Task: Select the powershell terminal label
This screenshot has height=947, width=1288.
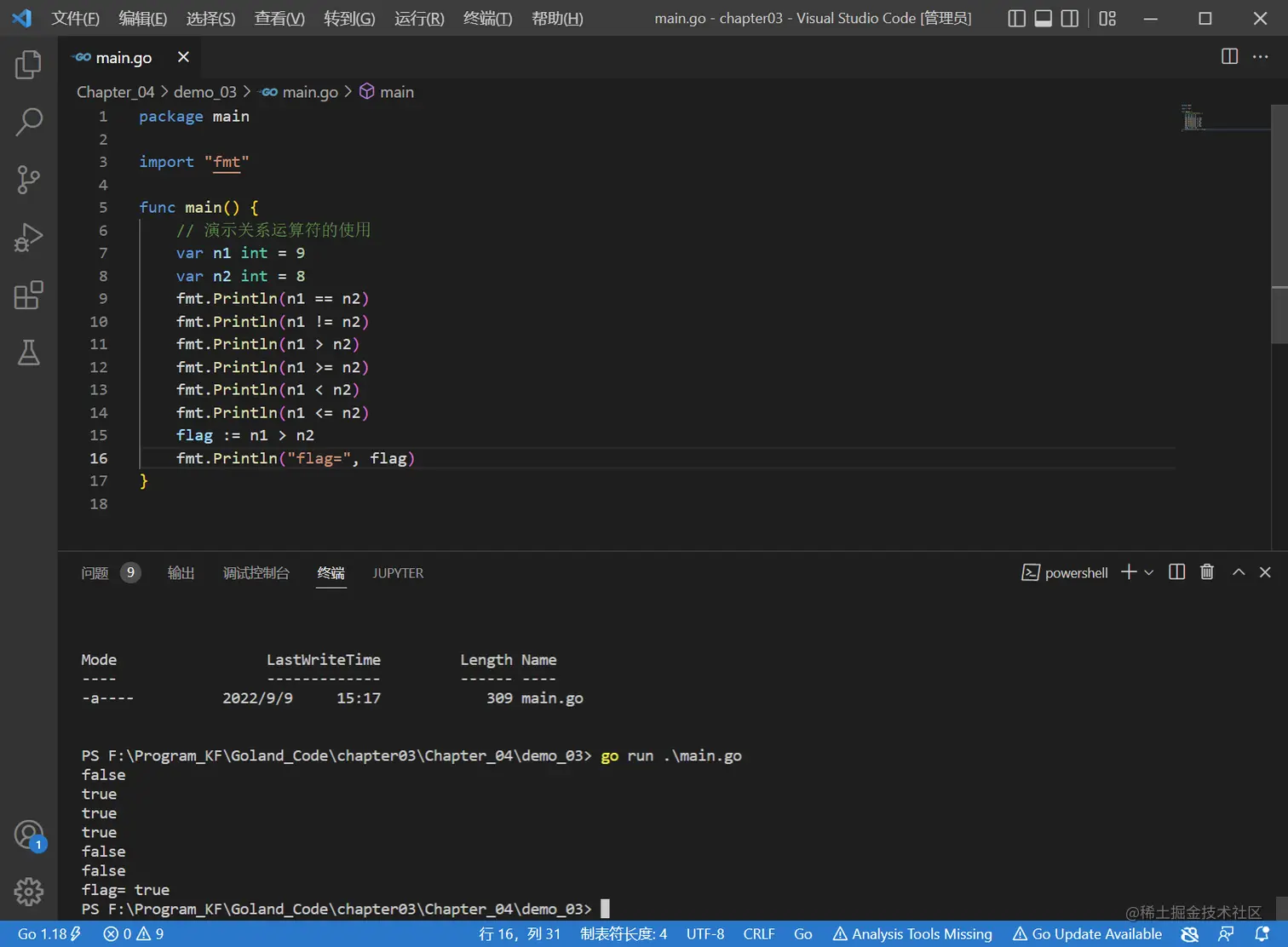Action: [1065, 573]
